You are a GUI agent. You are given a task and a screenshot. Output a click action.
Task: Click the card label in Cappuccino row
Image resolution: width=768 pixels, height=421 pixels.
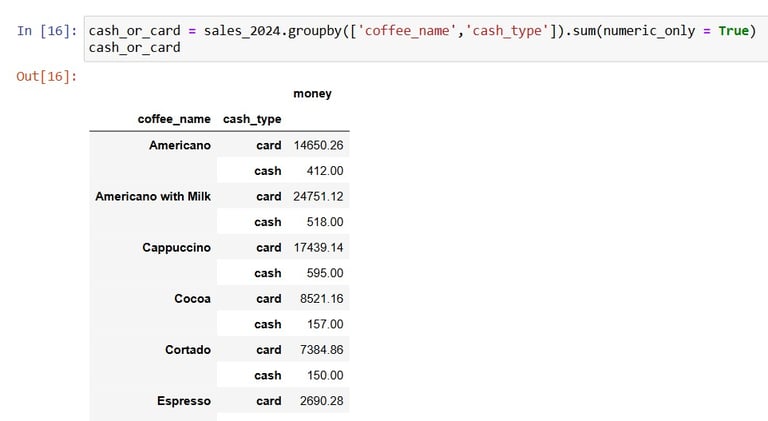[x=268, y=248]
